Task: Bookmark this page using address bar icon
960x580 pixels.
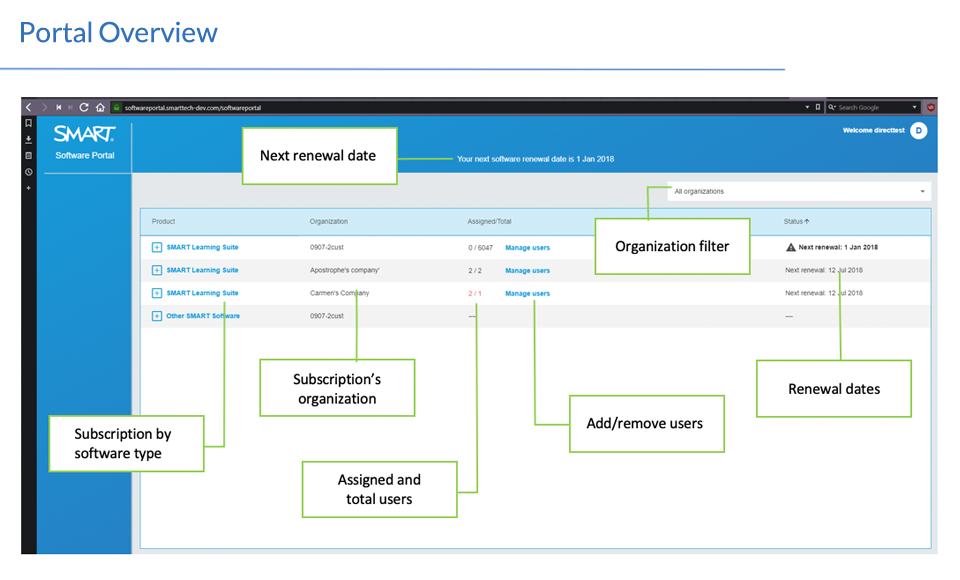Action: (817, 107)
